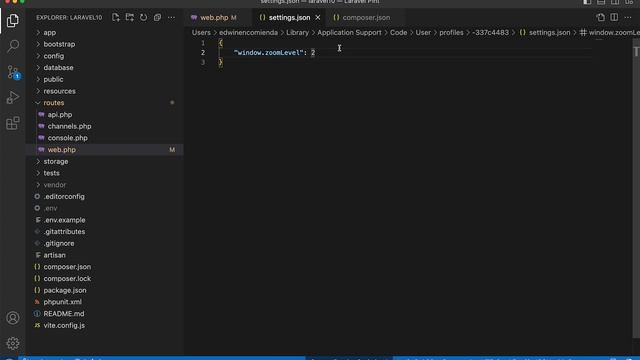Close the settings.json tab

(318, 18)
